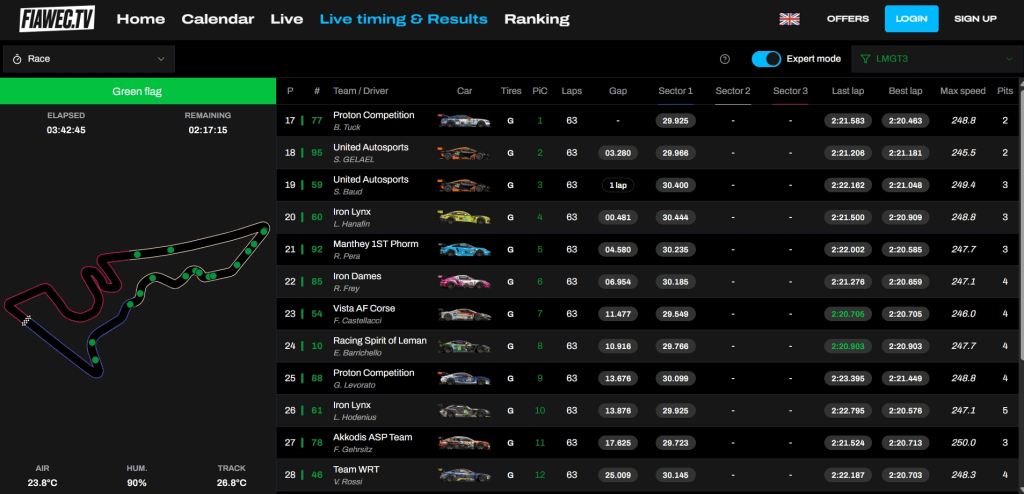Click the Max speed column header
1024x494 pixels.
(x=963, y=91)
